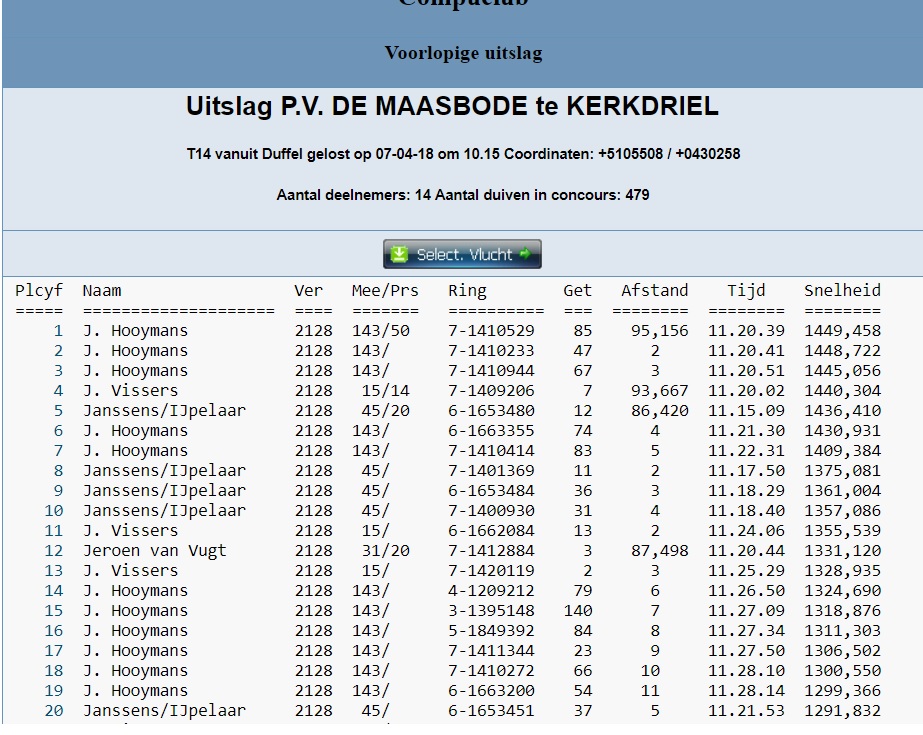Open placing number 1 link
The height and width of the screenshot is (735, 923).
coord(58,331)
